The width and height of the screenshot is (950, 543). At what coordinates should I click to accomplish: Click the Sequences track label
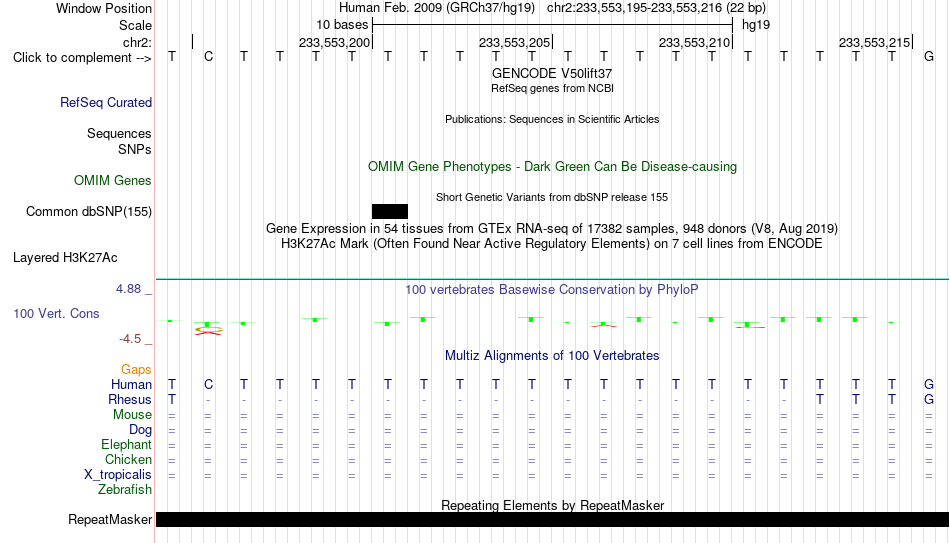pos(119,133)
